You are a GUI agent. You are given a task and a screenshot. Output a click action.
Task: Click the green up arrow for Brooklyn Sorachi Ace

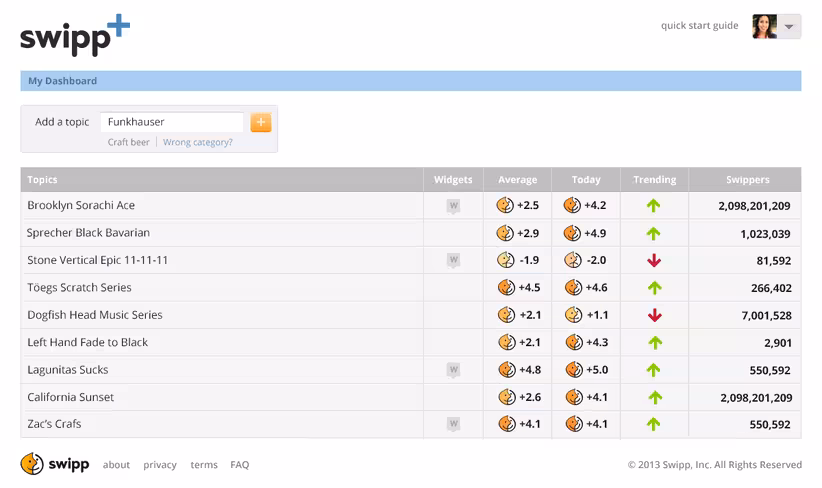point(653,205)
